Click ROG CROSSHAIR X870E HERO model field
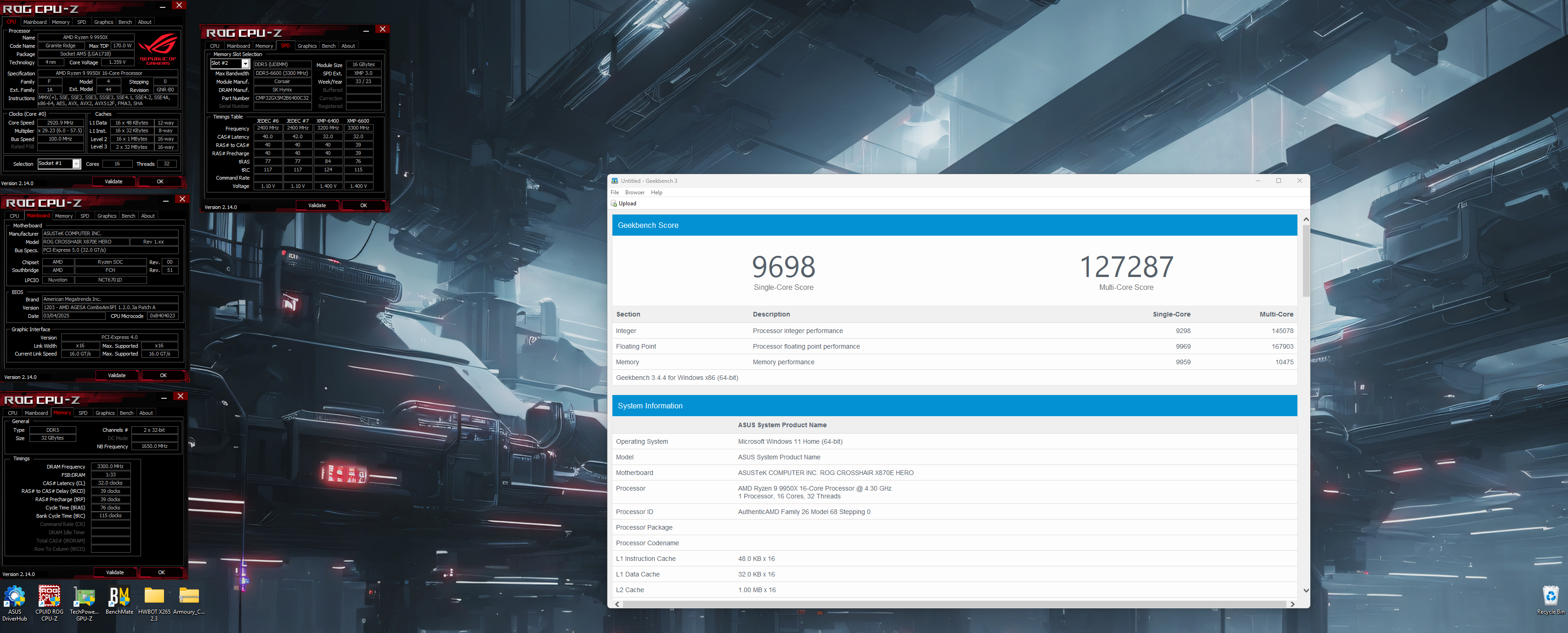1568x633 pixels. 85,242
